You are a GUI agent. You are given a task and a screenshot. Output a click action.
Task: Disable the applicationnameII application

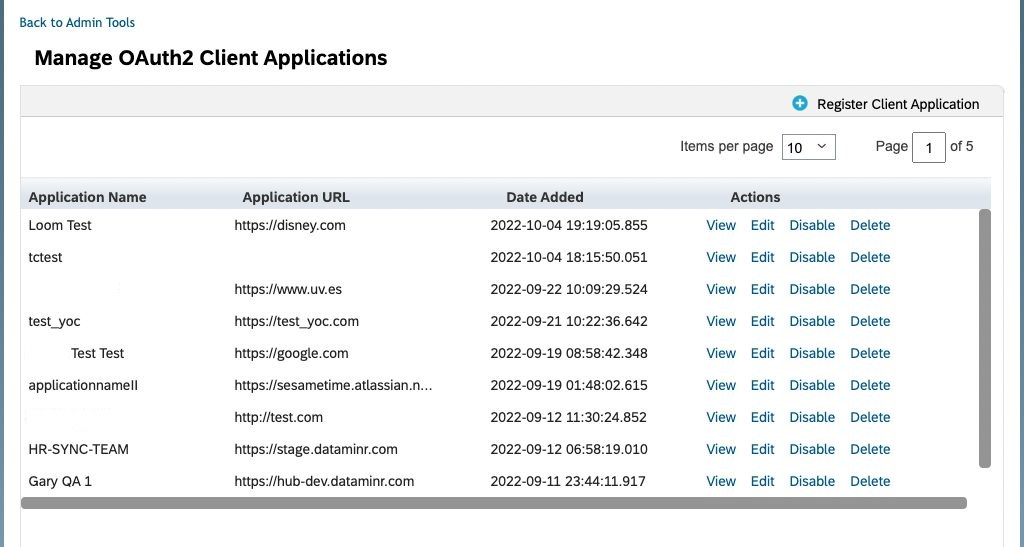click(812, 385)
